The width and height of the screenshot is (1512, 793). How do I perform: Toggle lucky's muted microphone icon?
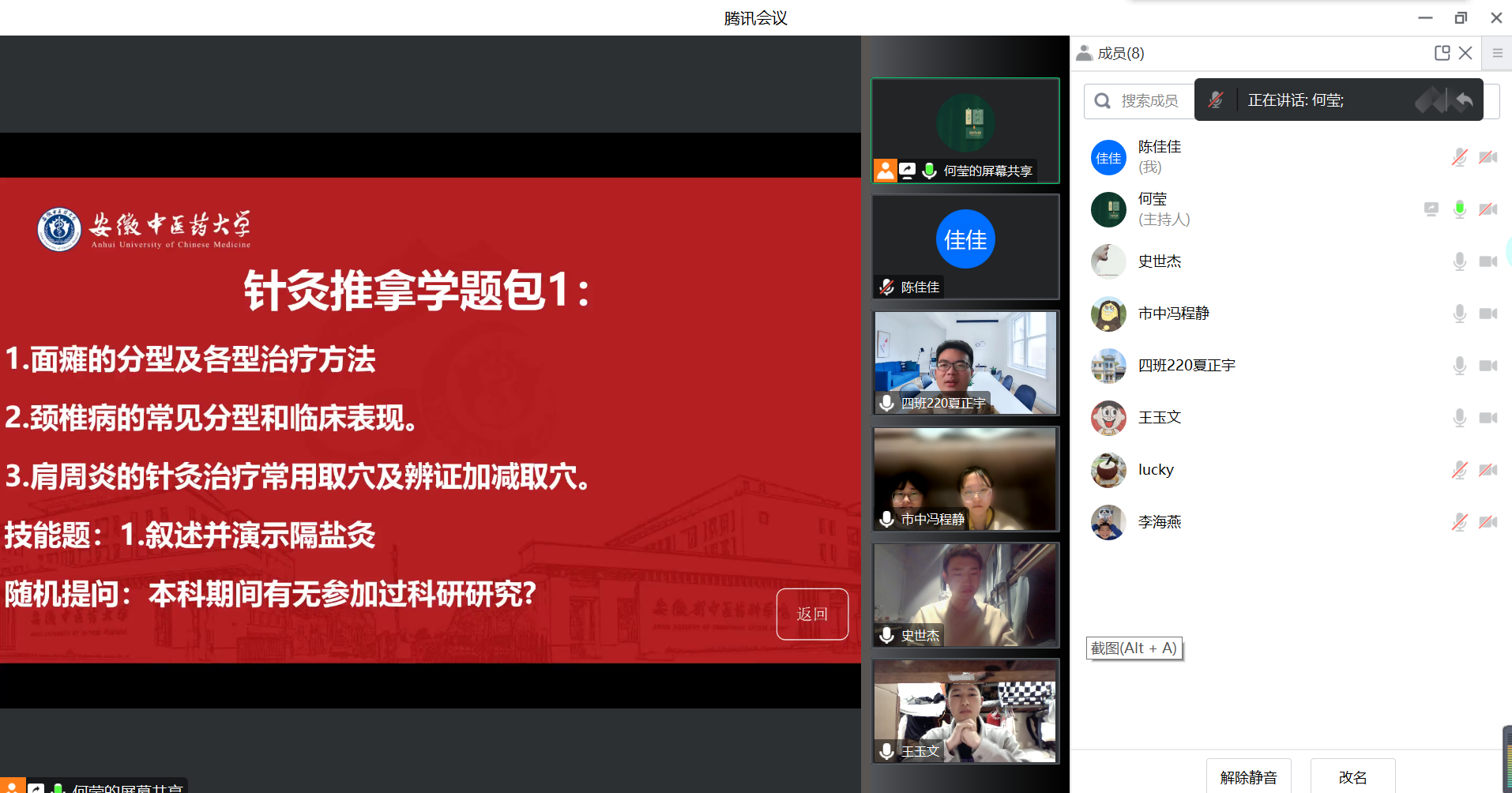[1459, 470]
